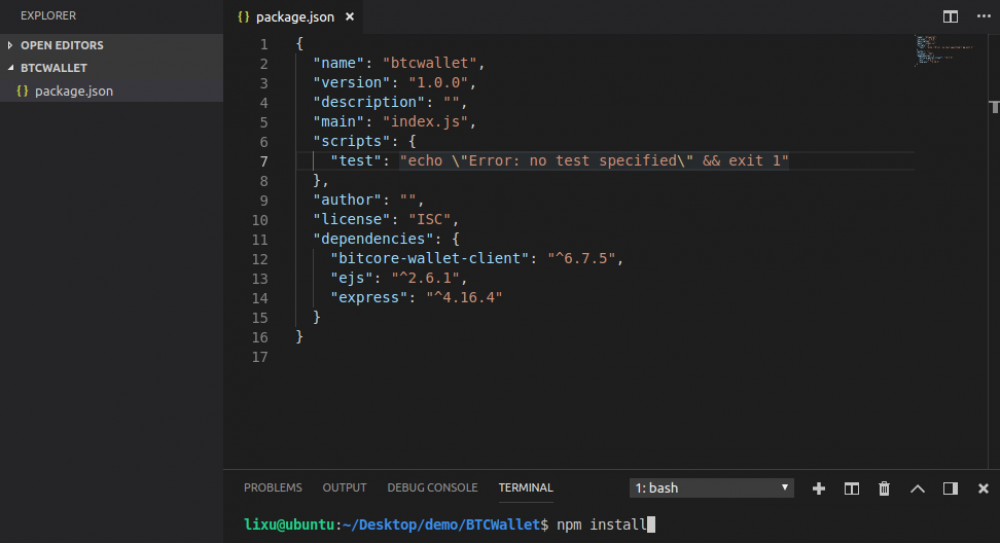Click the "btcwallet" value
This screenshot has width=1000, height=543.
430,63
